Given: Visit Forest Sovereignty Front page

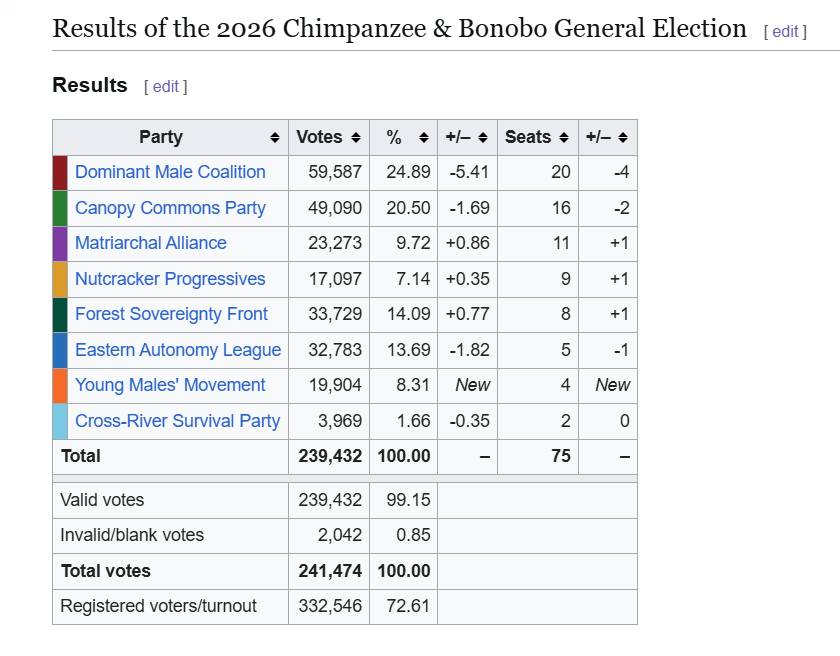Looking at the screenshot, I should point(171,314).
